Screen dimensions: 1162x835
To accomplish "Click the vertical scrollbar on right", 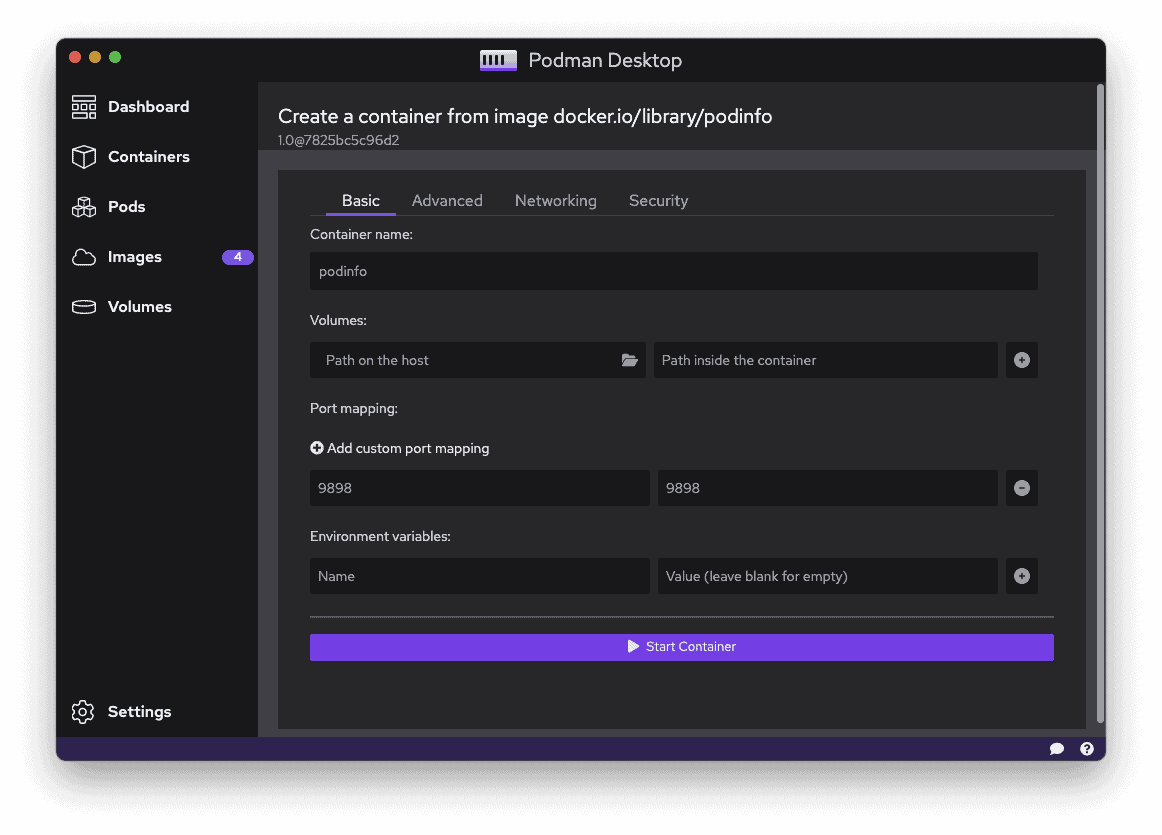I will pos(1100,404).
